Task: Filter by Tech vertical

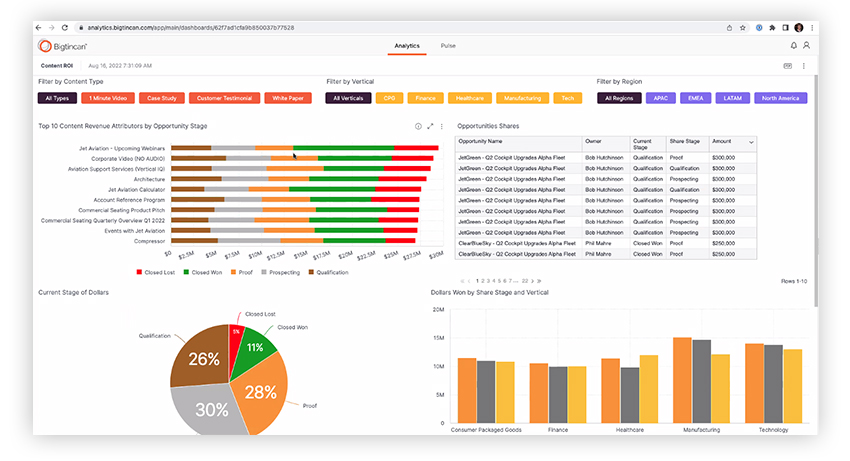Action: (568, 98)
